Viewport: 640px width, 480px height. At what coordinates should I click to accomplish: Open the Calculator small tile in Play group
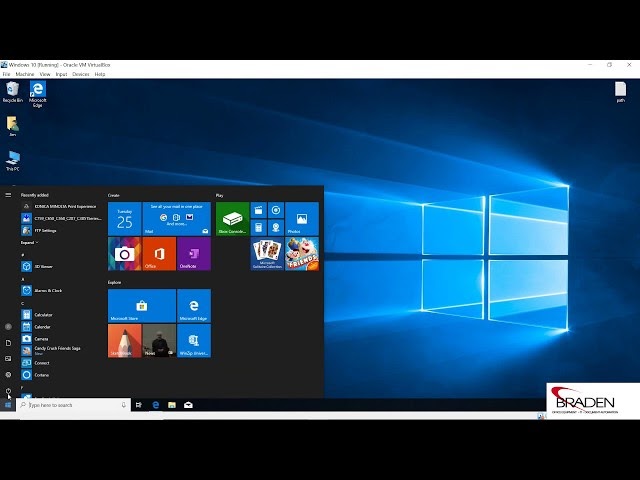pos(259,227)
